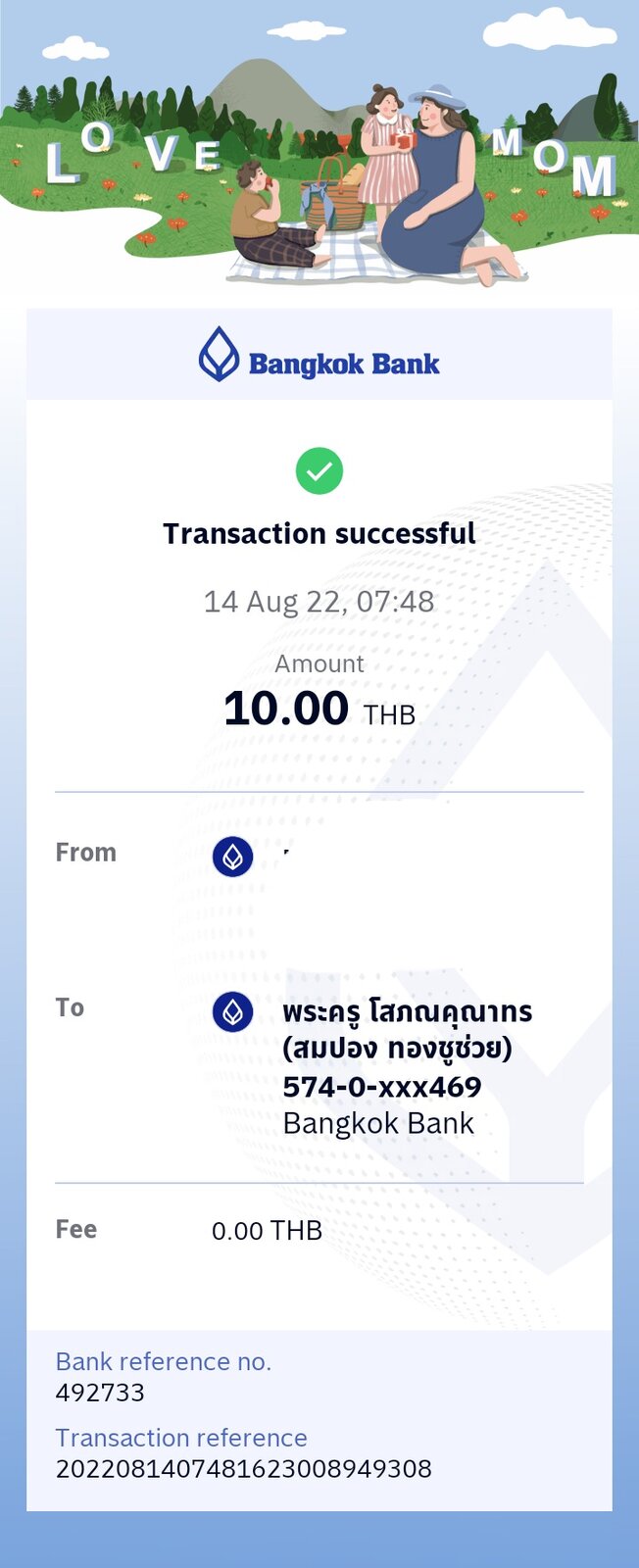Viewport: 639px width, 1568px height.
Task: Select bank reference number 492733
Action: [100, 1393]
